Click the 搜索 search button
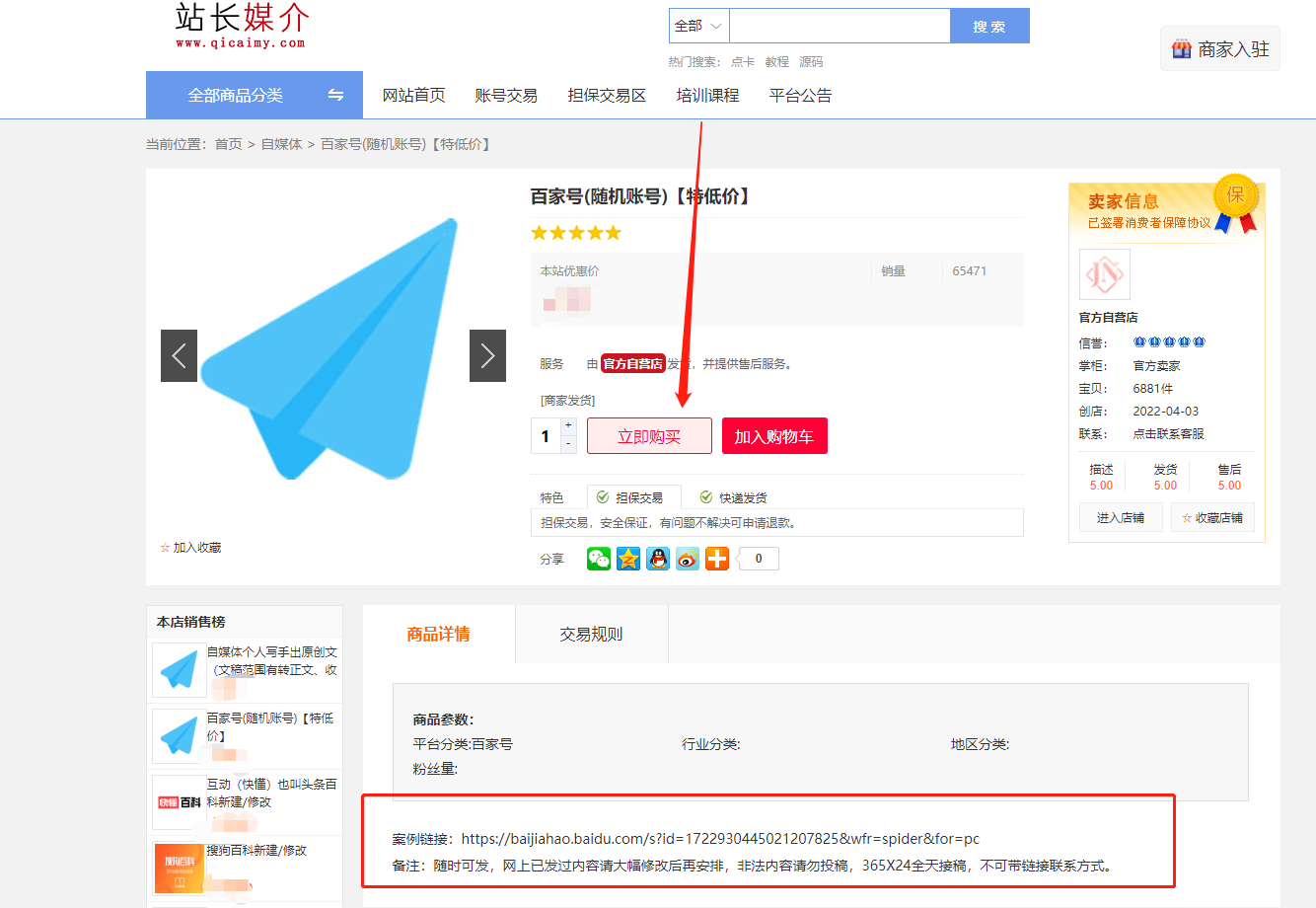 989,26
